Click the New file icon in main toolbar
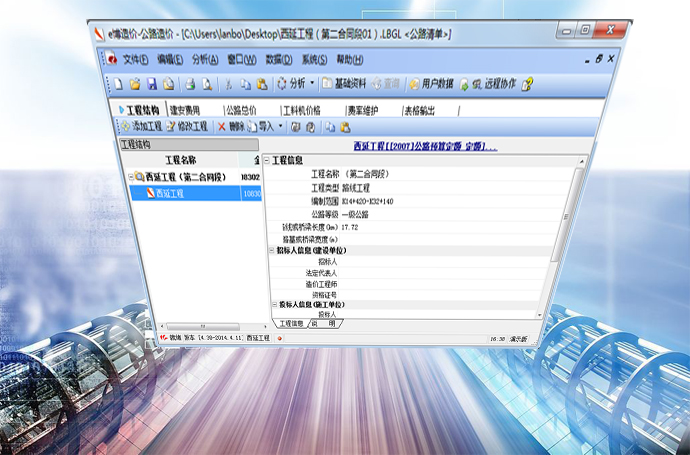 pos(118,84)
